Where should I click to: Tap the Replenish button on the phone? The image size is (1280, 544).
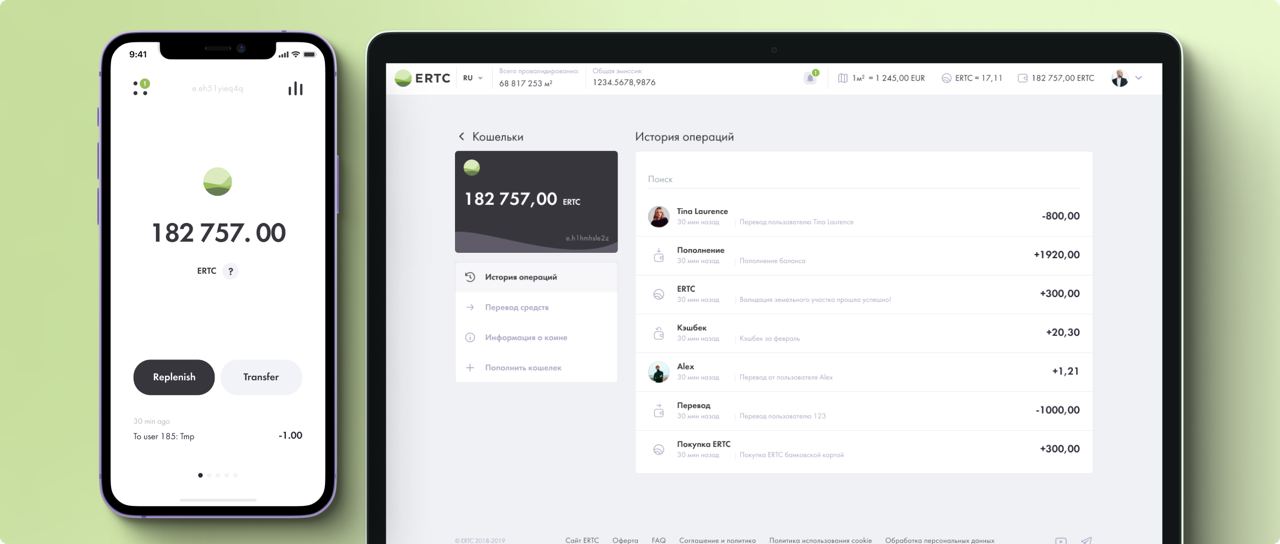pyautogui.click(x=174, y=377)
